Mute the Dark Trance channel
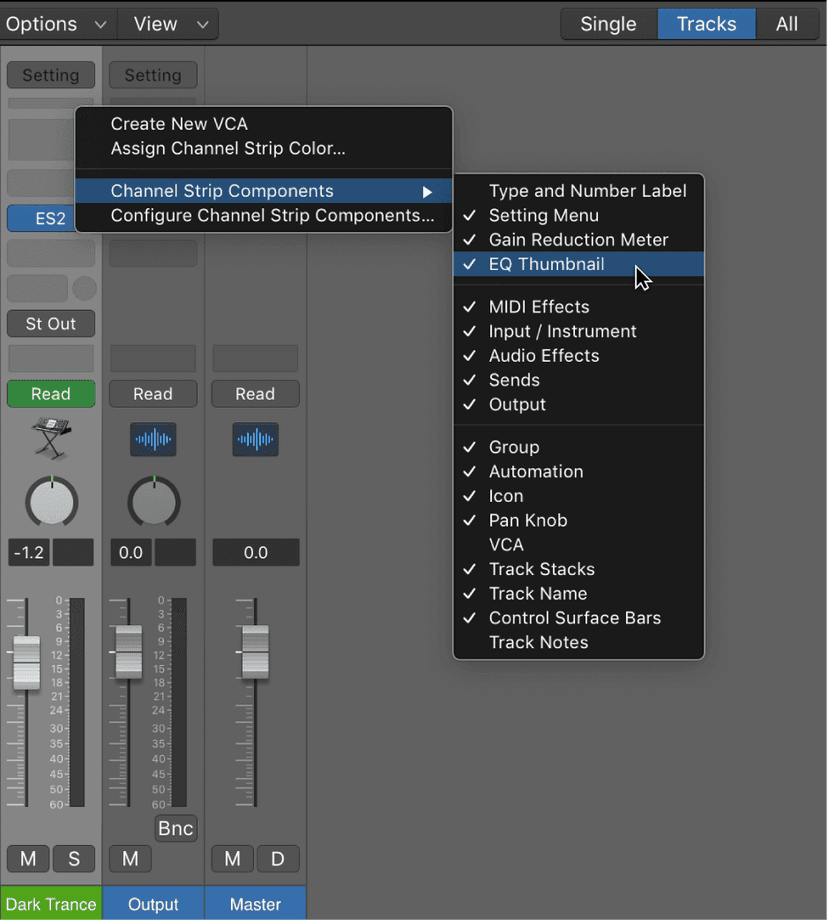828x920 pixels. 28,859
